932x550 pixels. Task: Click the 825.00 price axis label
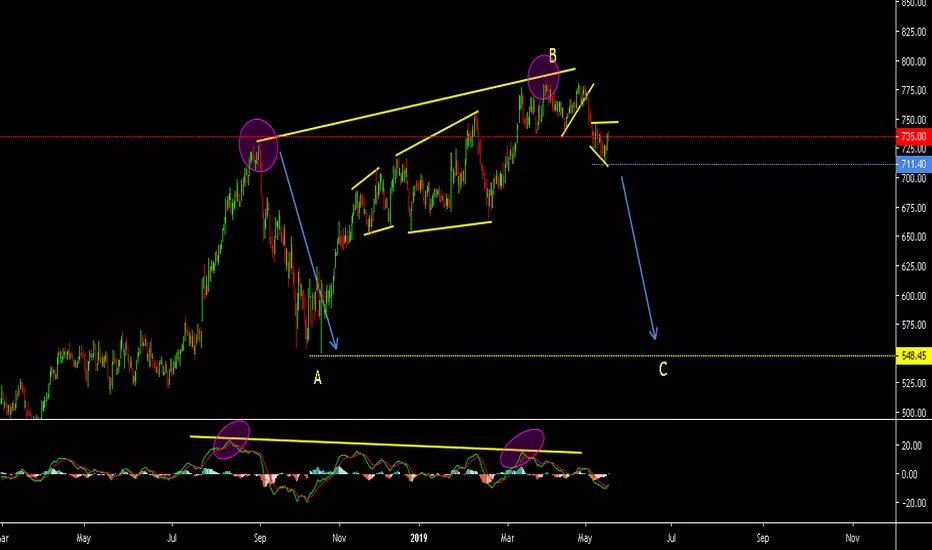pos(914,32)
